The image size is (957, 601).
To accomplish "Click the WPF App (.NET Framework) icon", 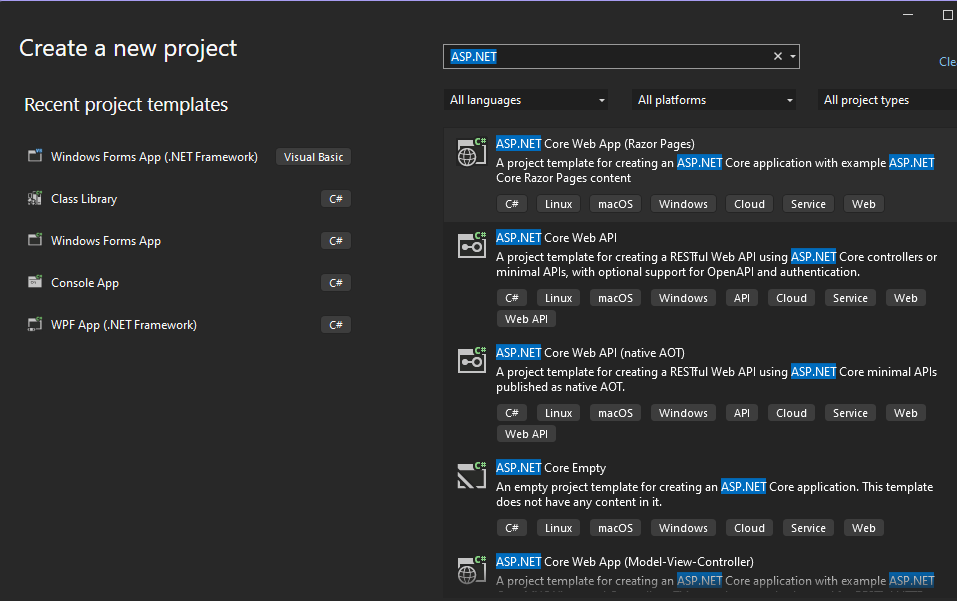I will point(35,324).
